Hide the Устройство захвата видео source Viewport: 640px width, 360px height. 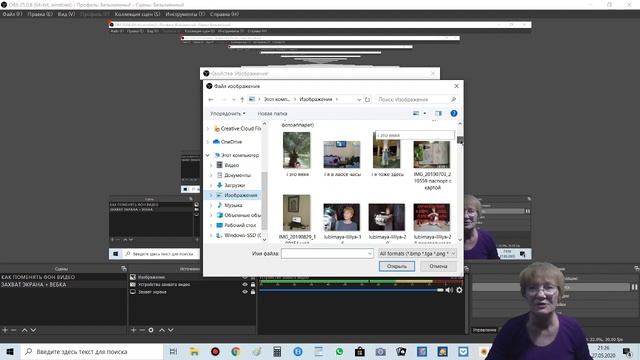(x=245, y=284)
